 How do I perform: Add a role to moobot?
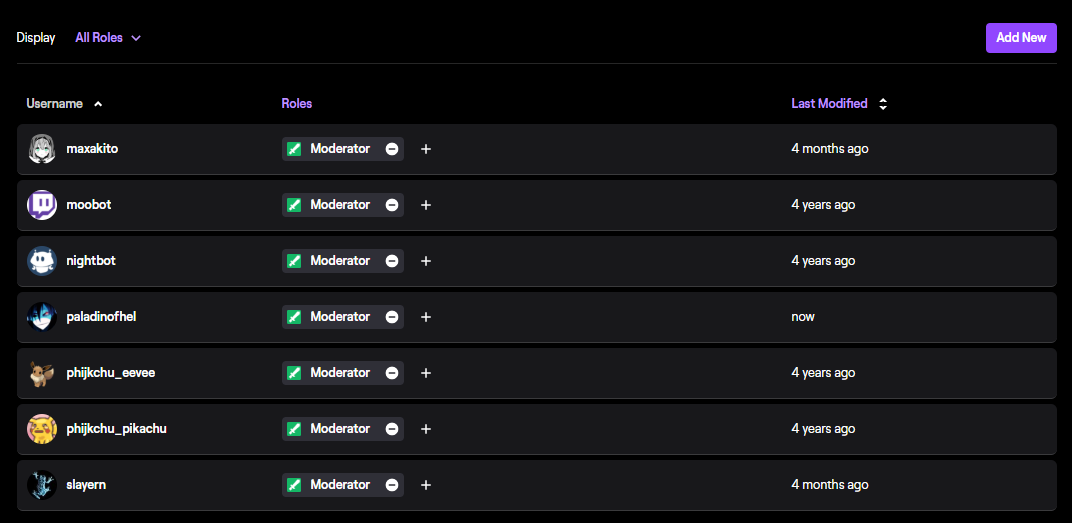[x=425, y=205]
